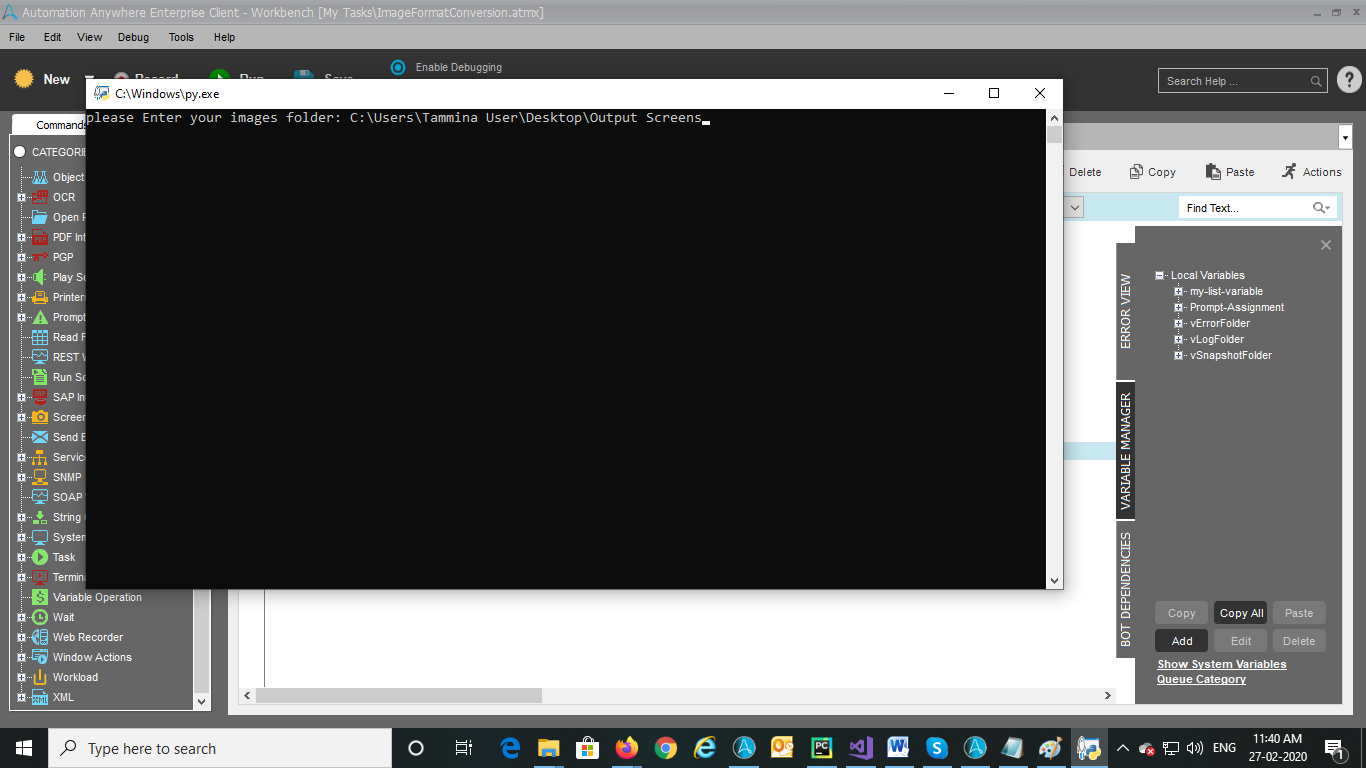Click the SNMP command icon
Screen dimensions: 1366x768
40,477
